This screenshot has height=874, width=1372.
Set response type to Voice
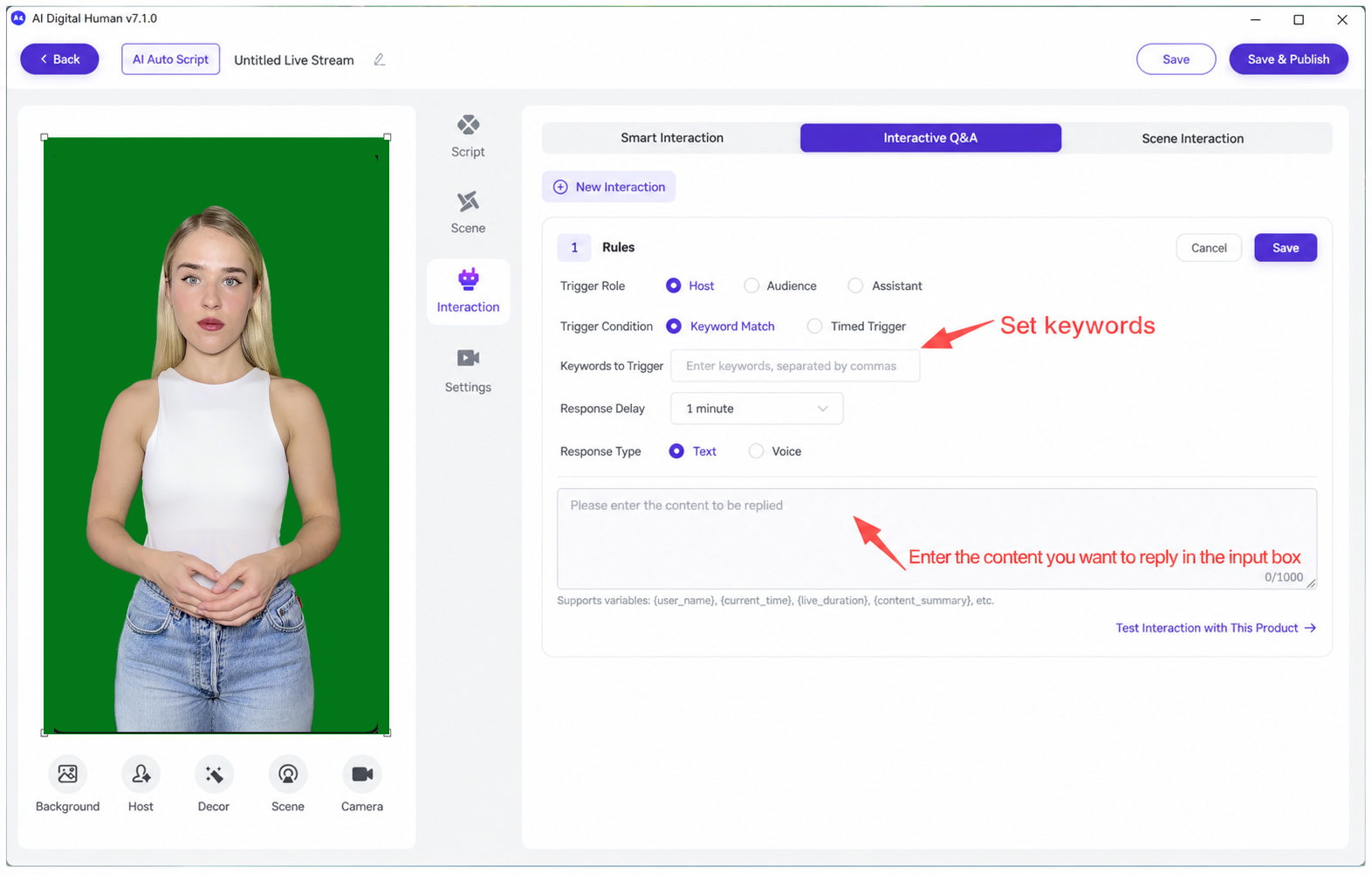coord(756,451)
